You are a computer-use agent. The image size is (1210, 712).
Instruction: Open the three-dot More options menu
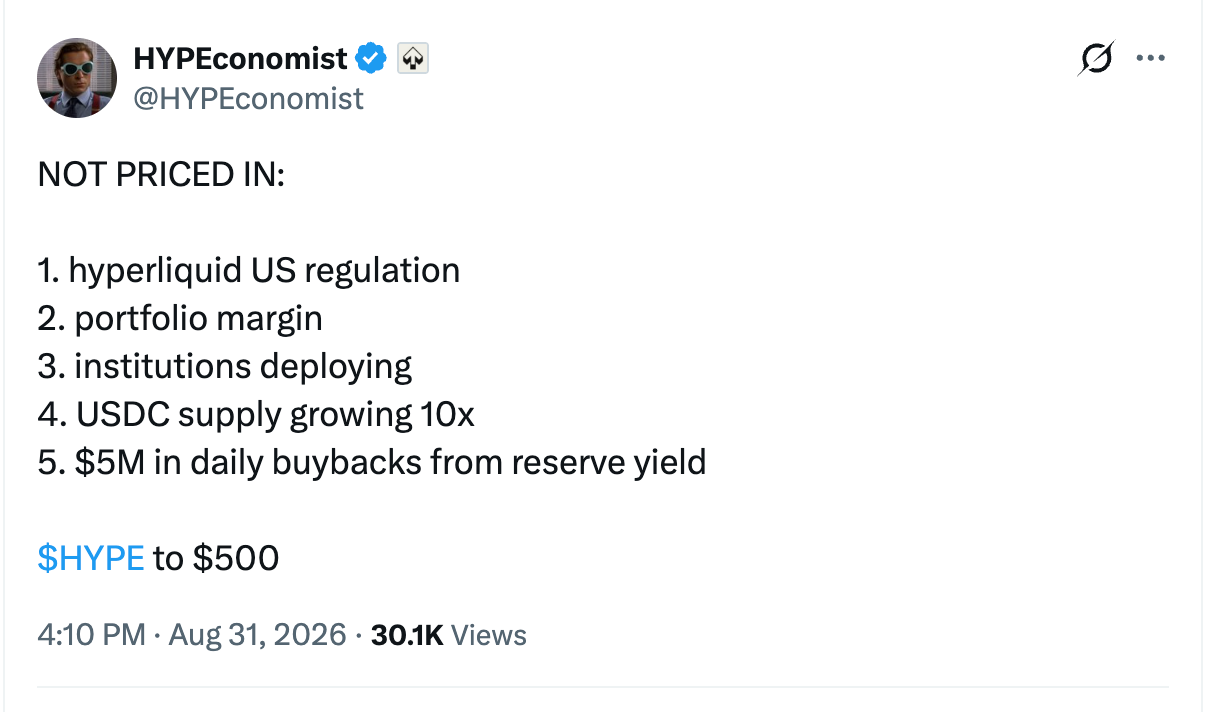point(1151,59)
